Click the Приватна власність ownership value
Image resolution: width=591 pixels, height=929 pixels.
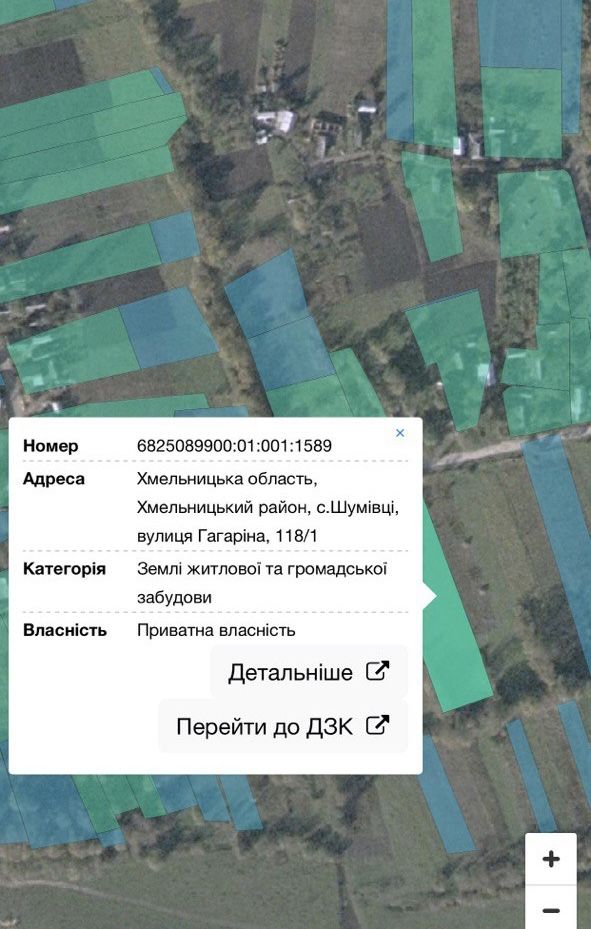point(216,630)
